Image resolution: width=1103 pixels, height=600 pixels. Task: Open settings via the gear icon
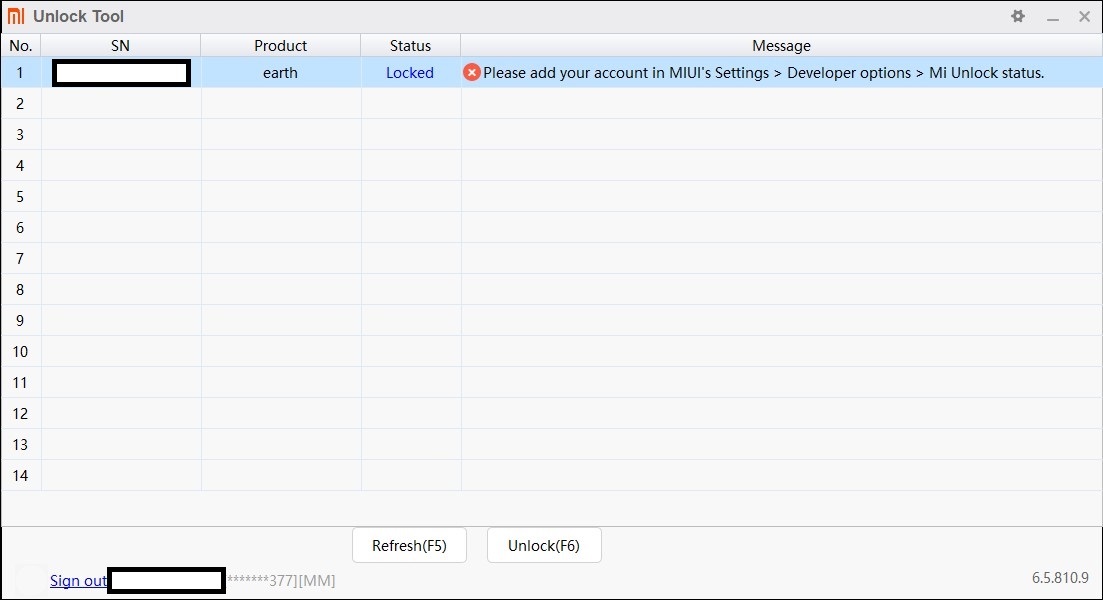1018,15
